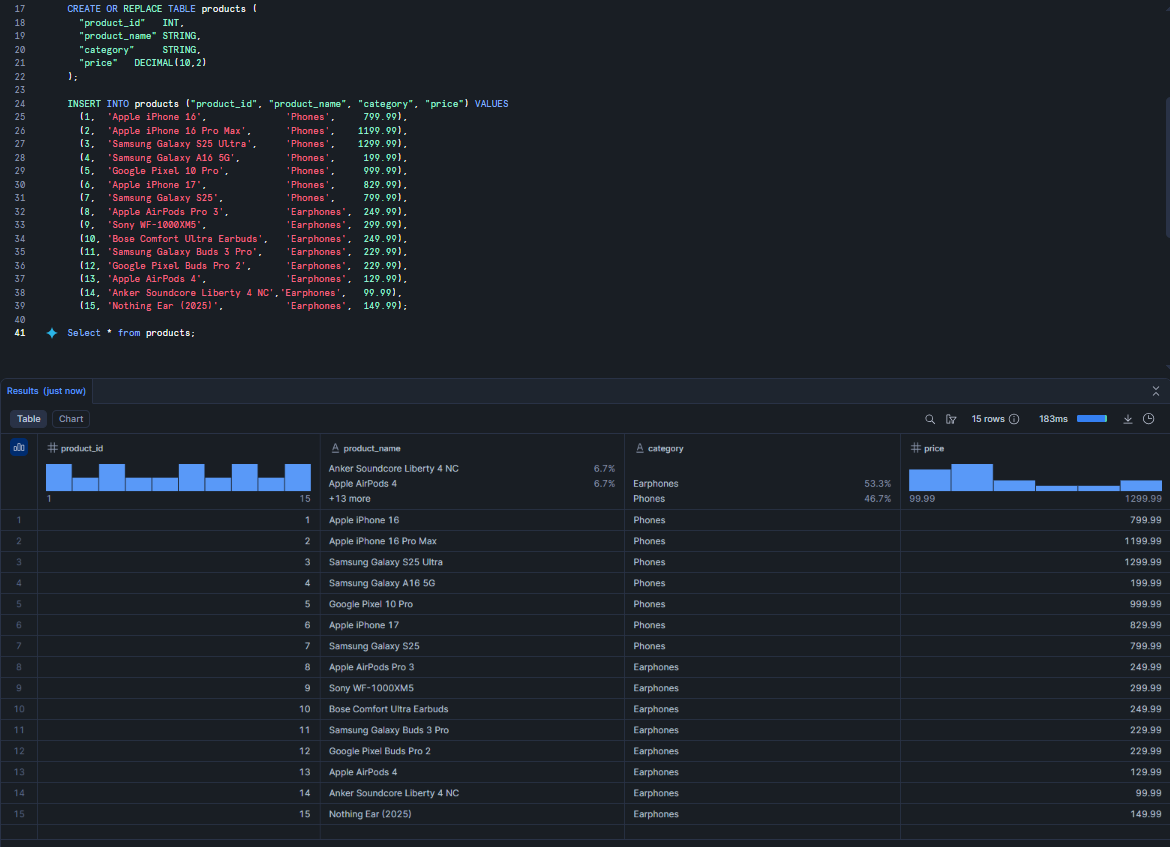Screen dimensions: 1170x847
Task: Expand the '+13 more' product names
Action: pyautogui.click(x=350, y=498)
